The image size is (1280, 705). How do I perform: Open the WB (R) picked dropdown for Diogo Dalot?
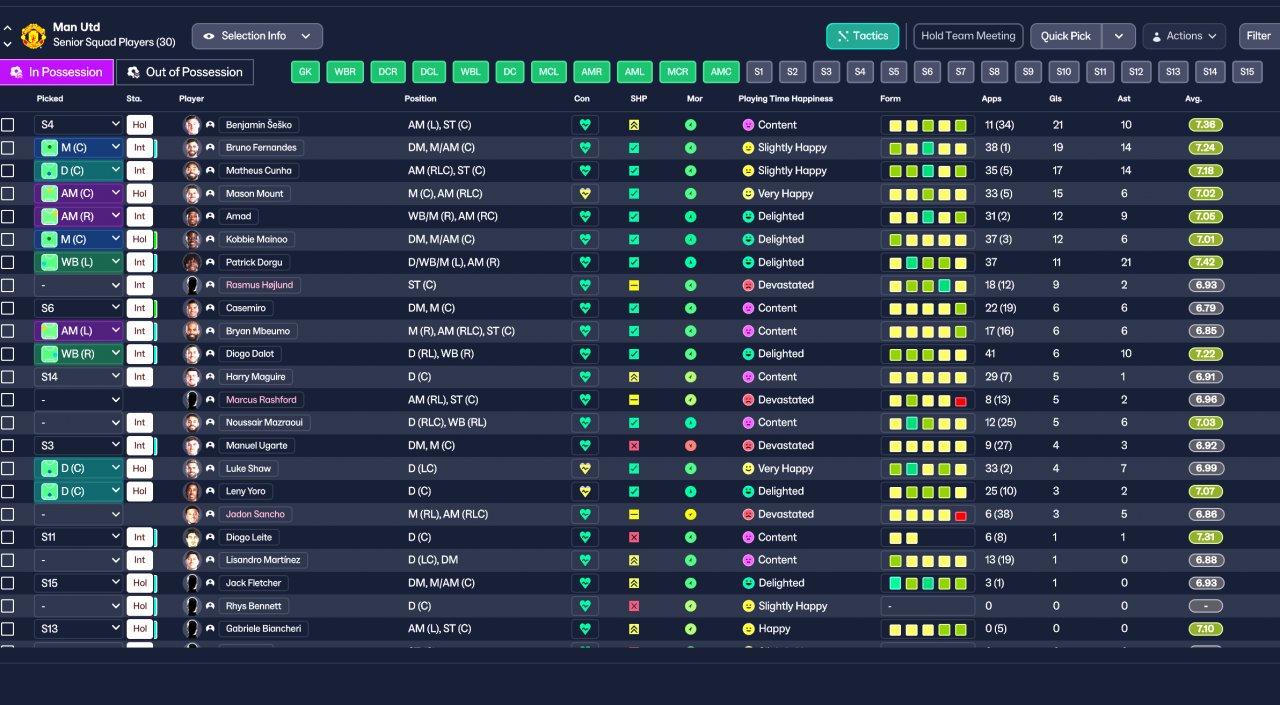pyautogui.click(x=79, y=354)
